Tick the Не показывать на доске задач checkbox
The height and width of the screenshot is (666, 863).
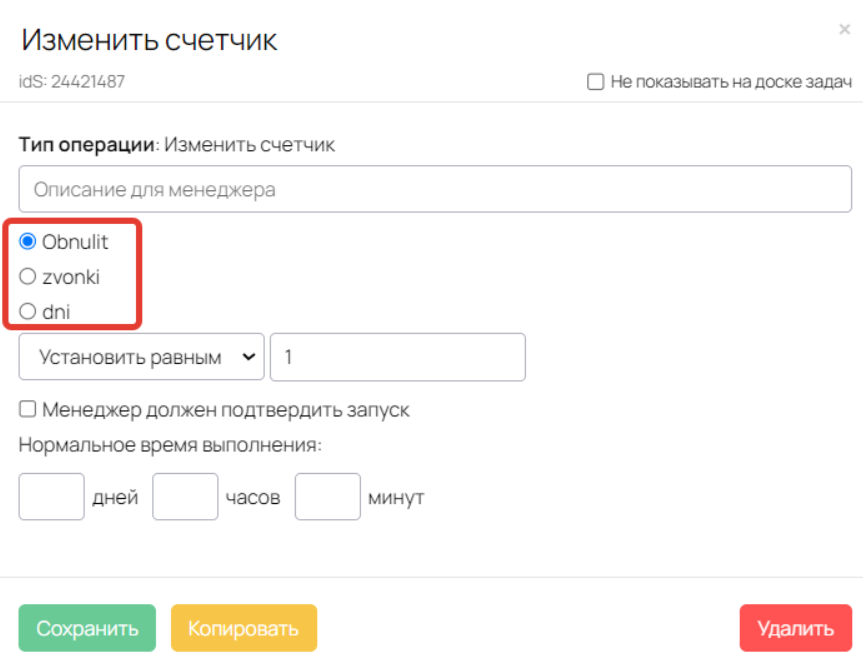click(x=595, y=82)
